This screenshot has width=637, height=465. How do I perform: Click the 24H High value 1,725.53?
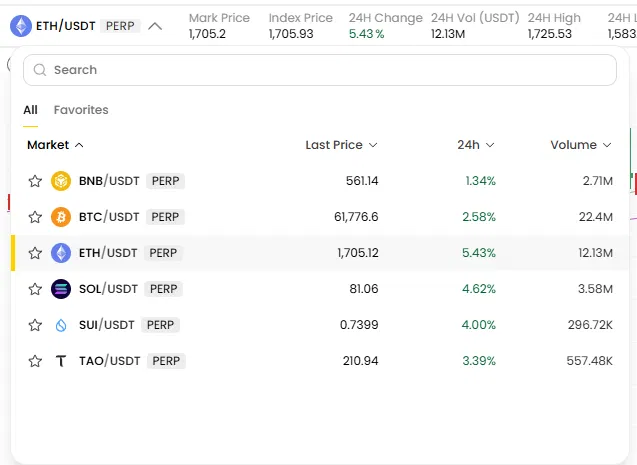point(549,34)
